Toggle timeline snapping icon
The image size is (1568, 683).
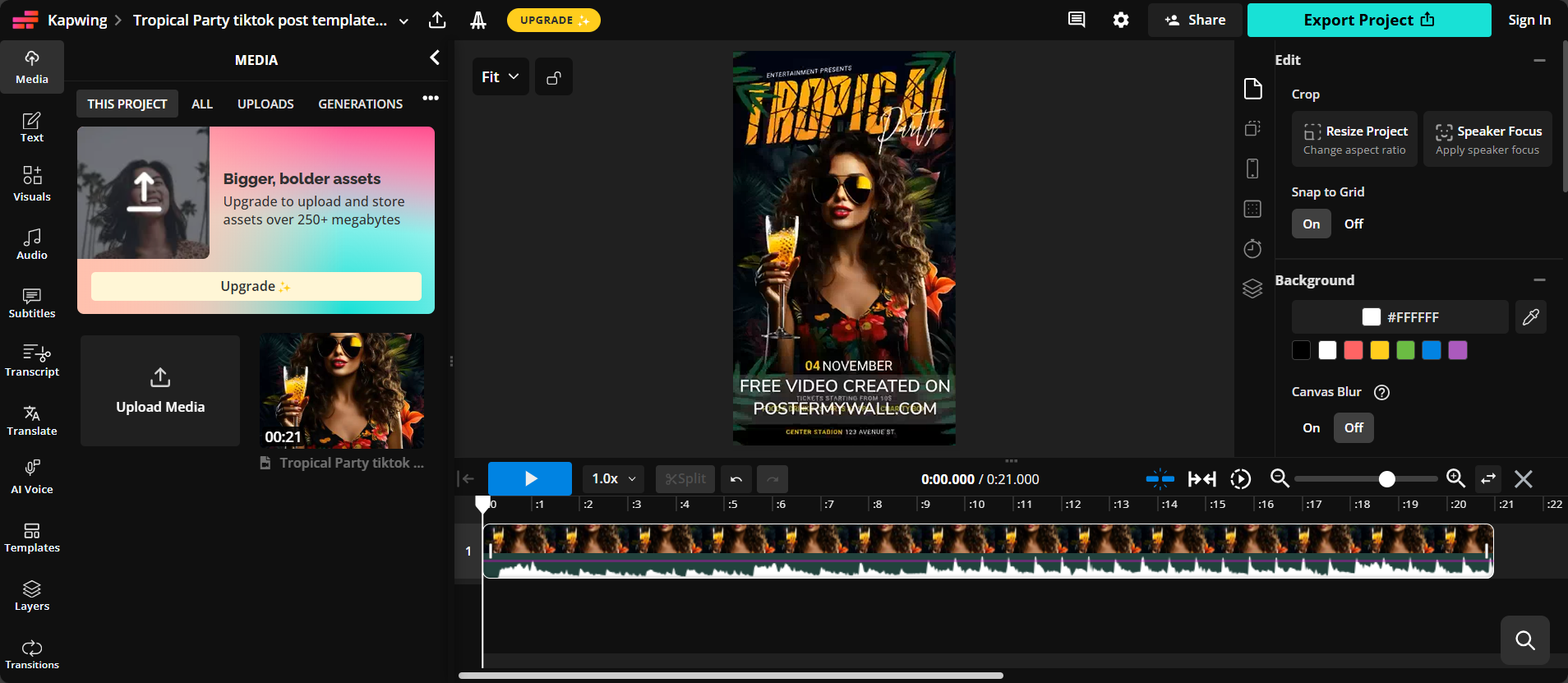pyautogui.click(x=1160, y=479)
